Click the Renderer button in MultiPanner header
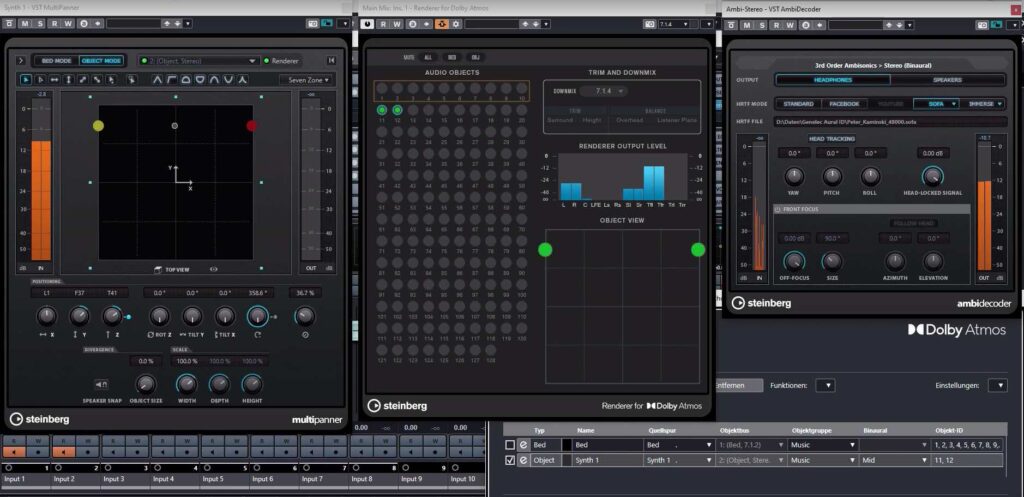 [281, 61]
